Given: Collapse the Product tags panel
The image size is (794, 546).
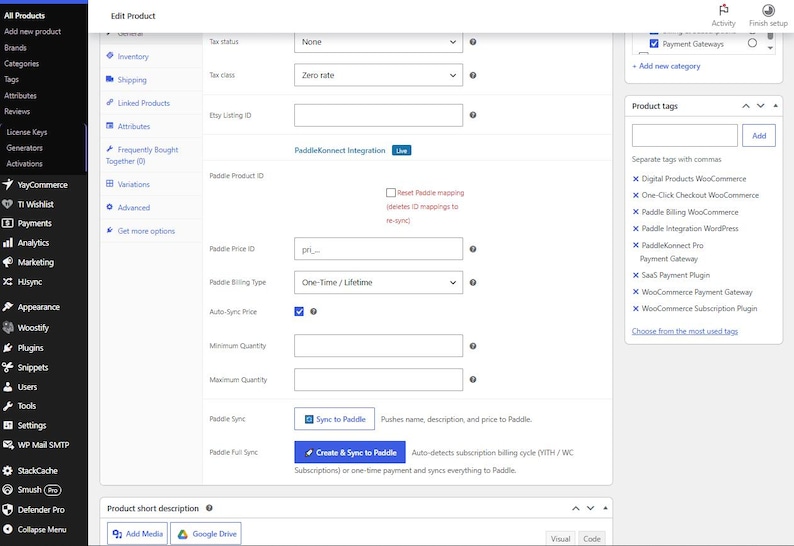Looking at the screenshot, I should point(775,106).
